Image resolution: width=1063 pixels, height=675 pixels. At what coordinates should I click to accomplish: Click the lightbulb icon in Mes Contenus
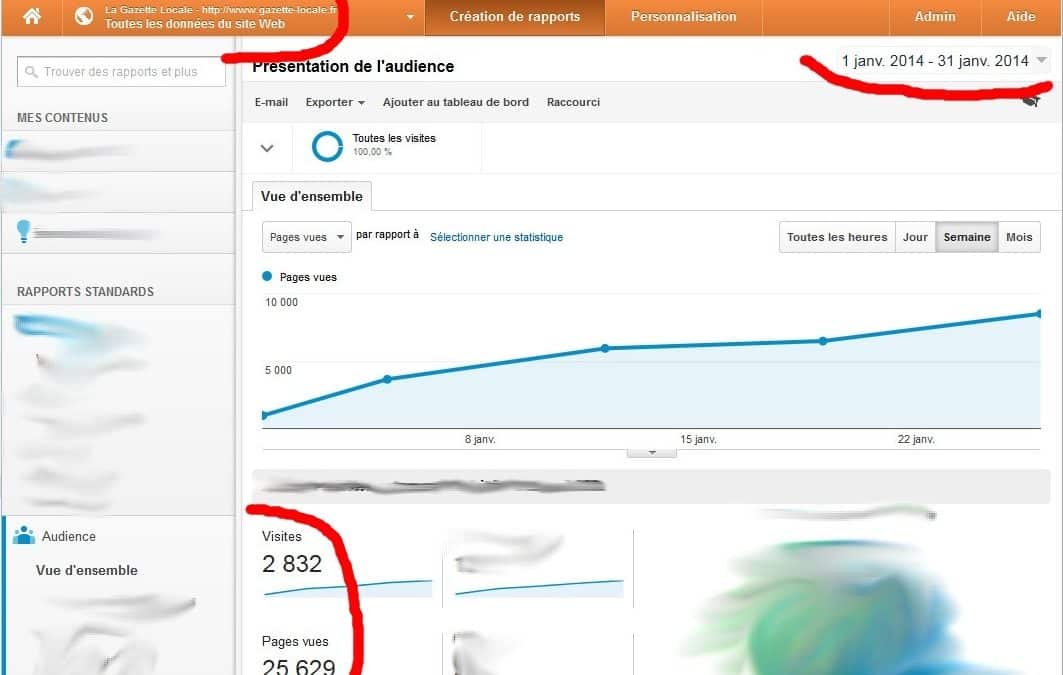pyautogui.click(x=24, y=232)
